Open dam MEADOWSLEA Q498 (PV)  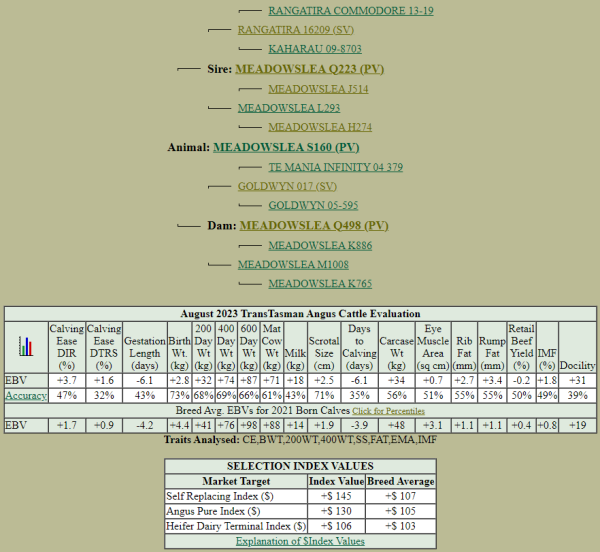pos(314,226)
